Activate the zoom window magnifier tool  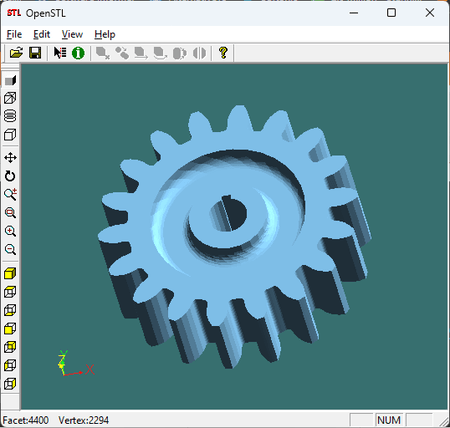[10, 213]
